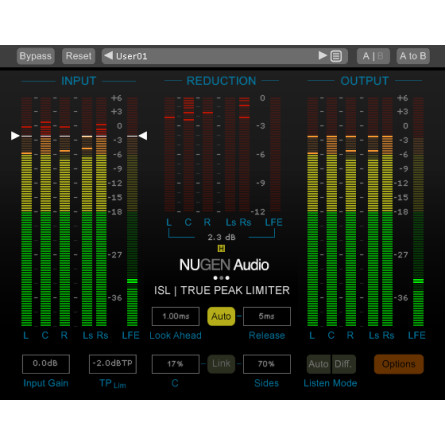Select the previous preset arrow

tap(109, 55)
